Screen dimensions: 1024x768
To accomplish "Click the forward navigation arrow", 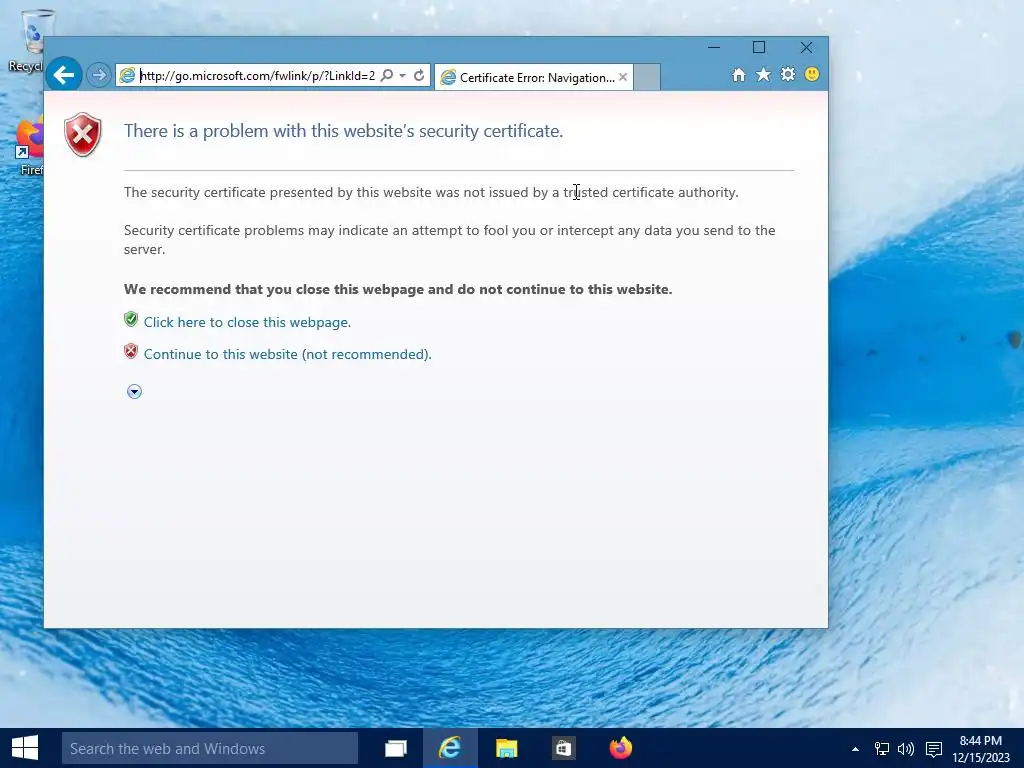I will 99,75.
